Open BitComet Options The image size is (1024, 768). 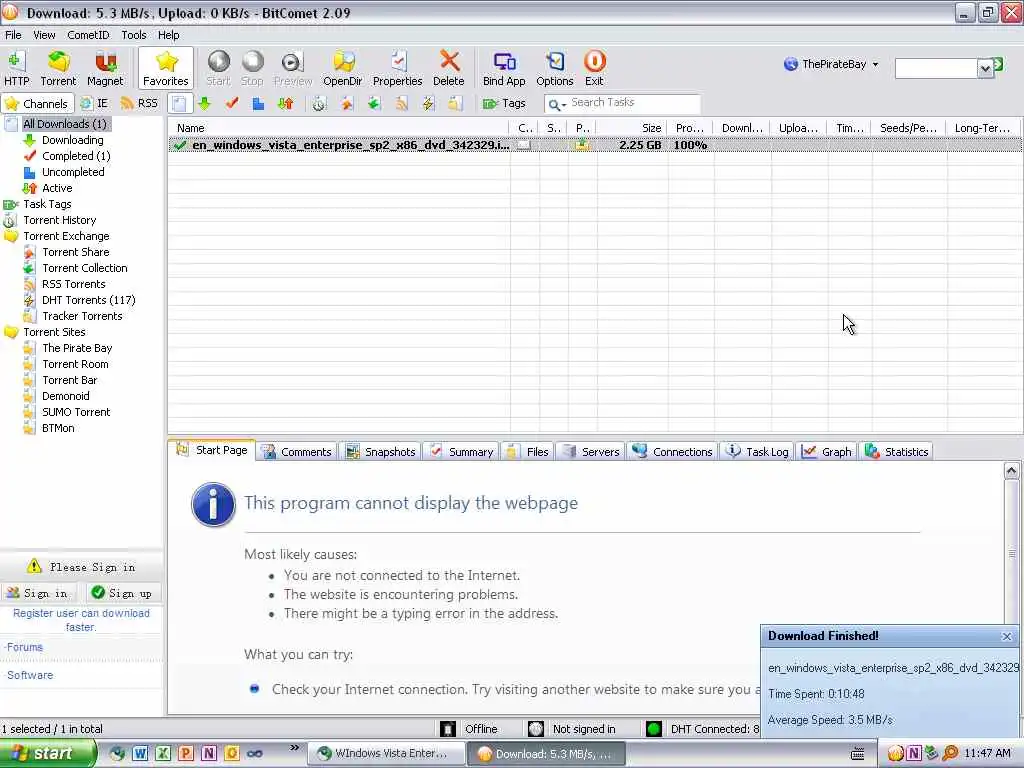coord(554,69)
